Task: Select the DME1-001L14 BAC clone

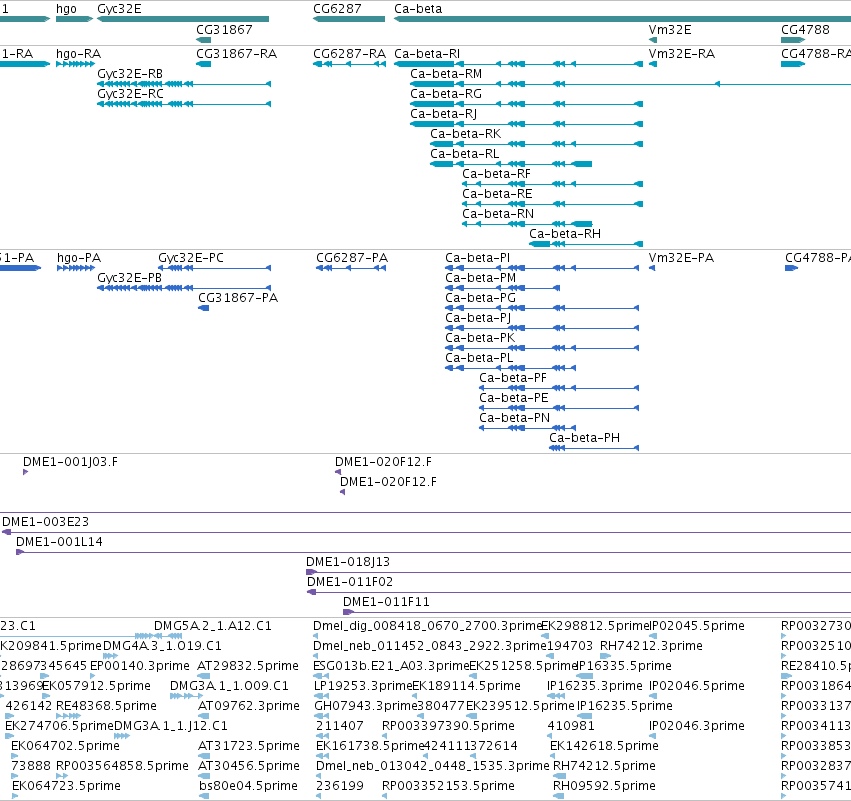Action: point(59,542)
